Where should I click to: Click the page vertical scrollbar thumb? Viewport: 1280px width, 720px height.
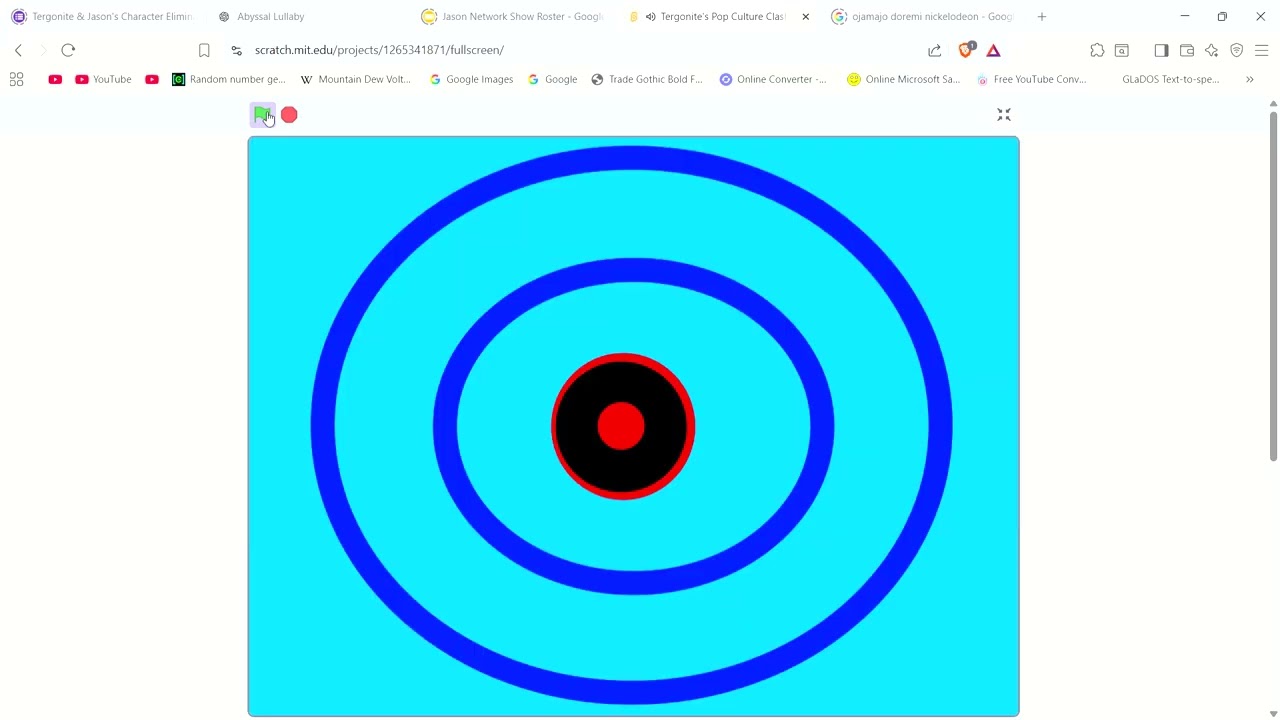[x=1273, y=285]
